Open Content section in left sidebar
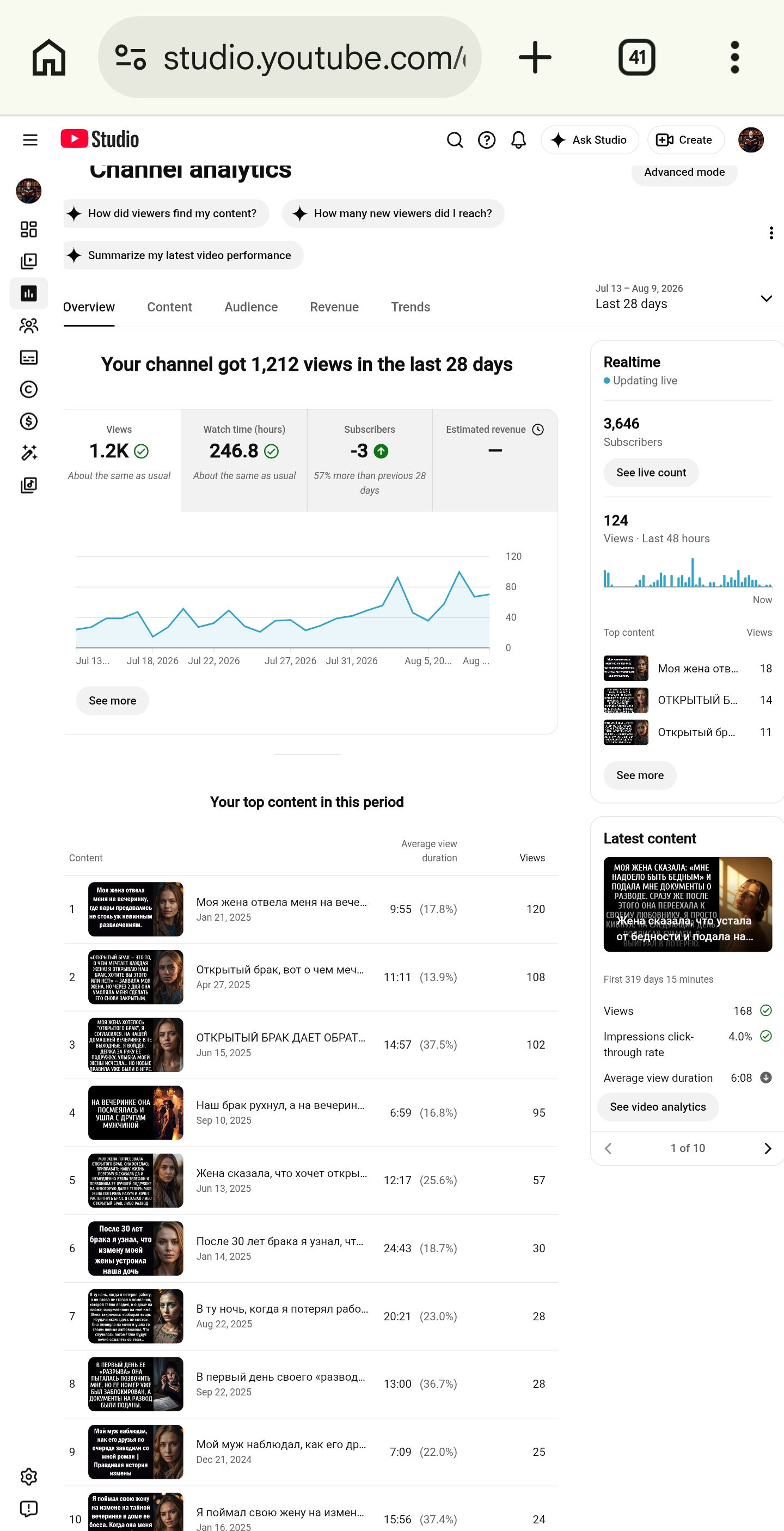The width and height of the screenshot is (784, 1531). click(28, 261)
